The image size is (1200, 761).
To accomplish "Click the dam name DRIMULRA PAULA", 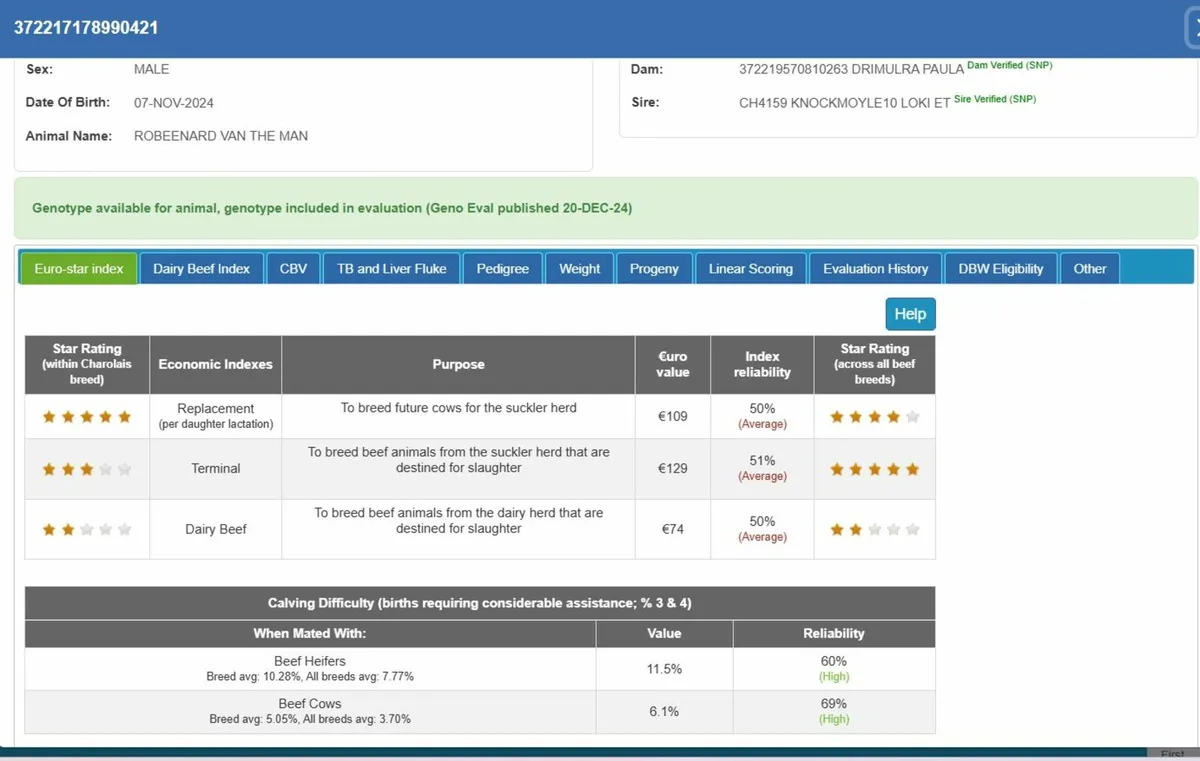I will (x=908, y=70).
